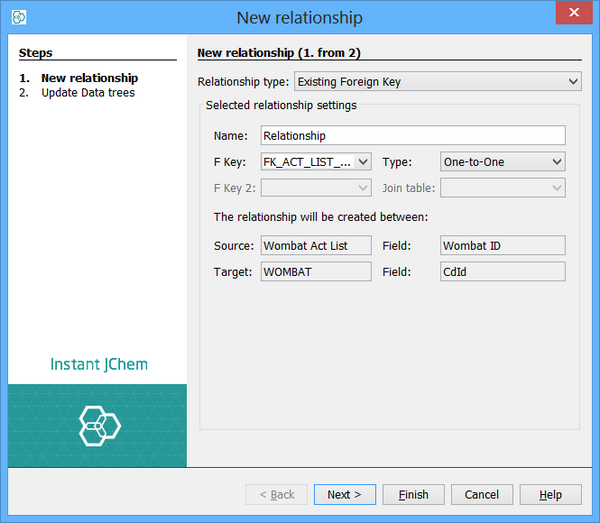Click the disabled F Key 2 dropdown
Viewport: 600px width, 523px height.
tap(316, 187)
